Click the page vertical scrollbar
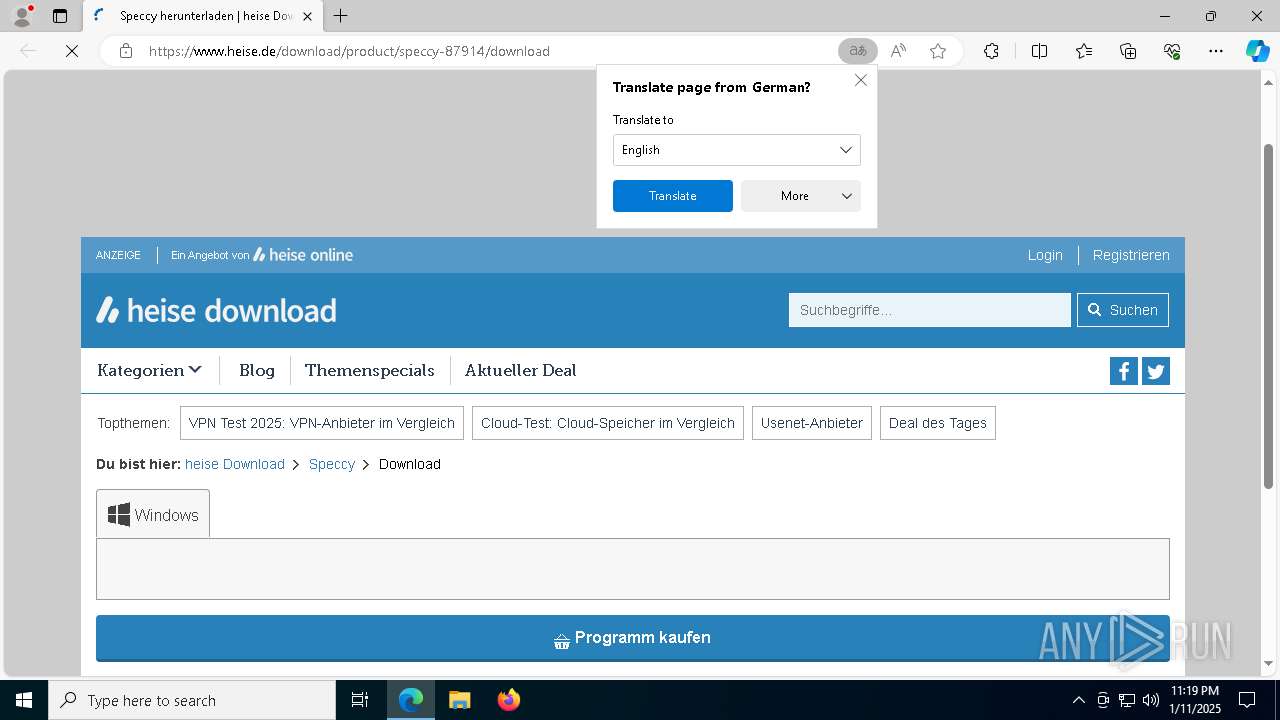This screenshot has height=720, width=1280. [1269, 318]
